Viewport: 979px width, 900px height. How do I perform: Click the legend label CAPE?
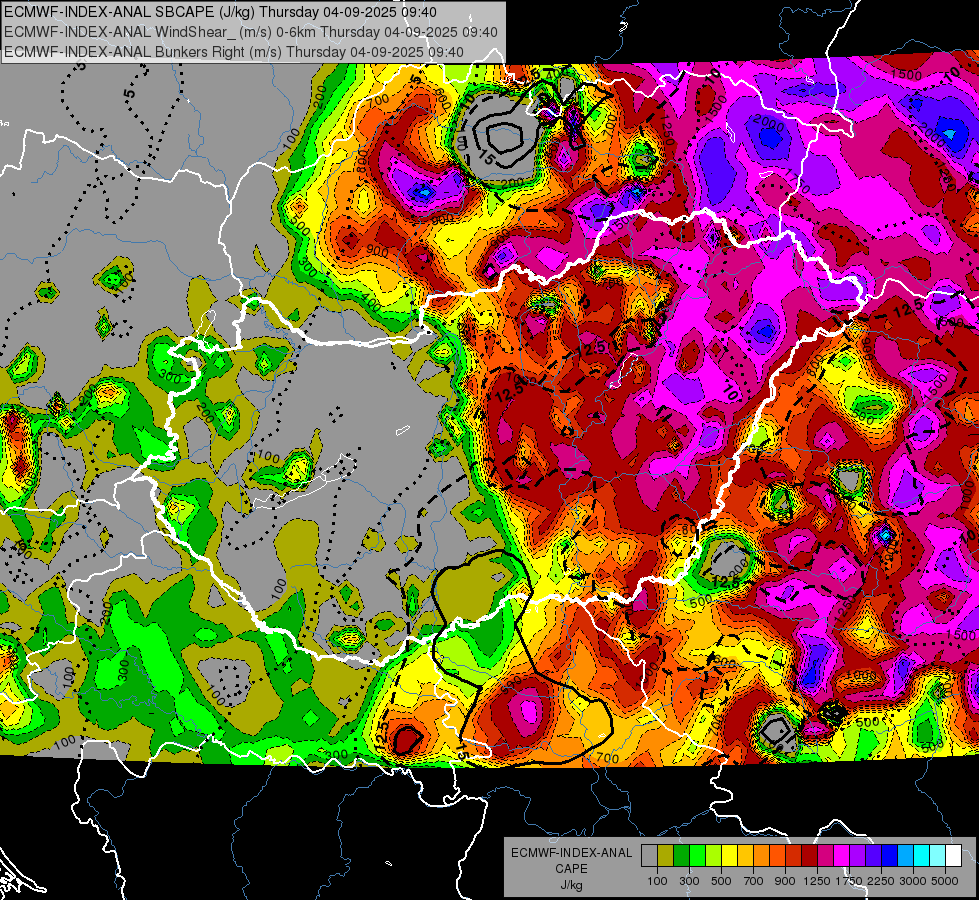[x=572, y=869]
